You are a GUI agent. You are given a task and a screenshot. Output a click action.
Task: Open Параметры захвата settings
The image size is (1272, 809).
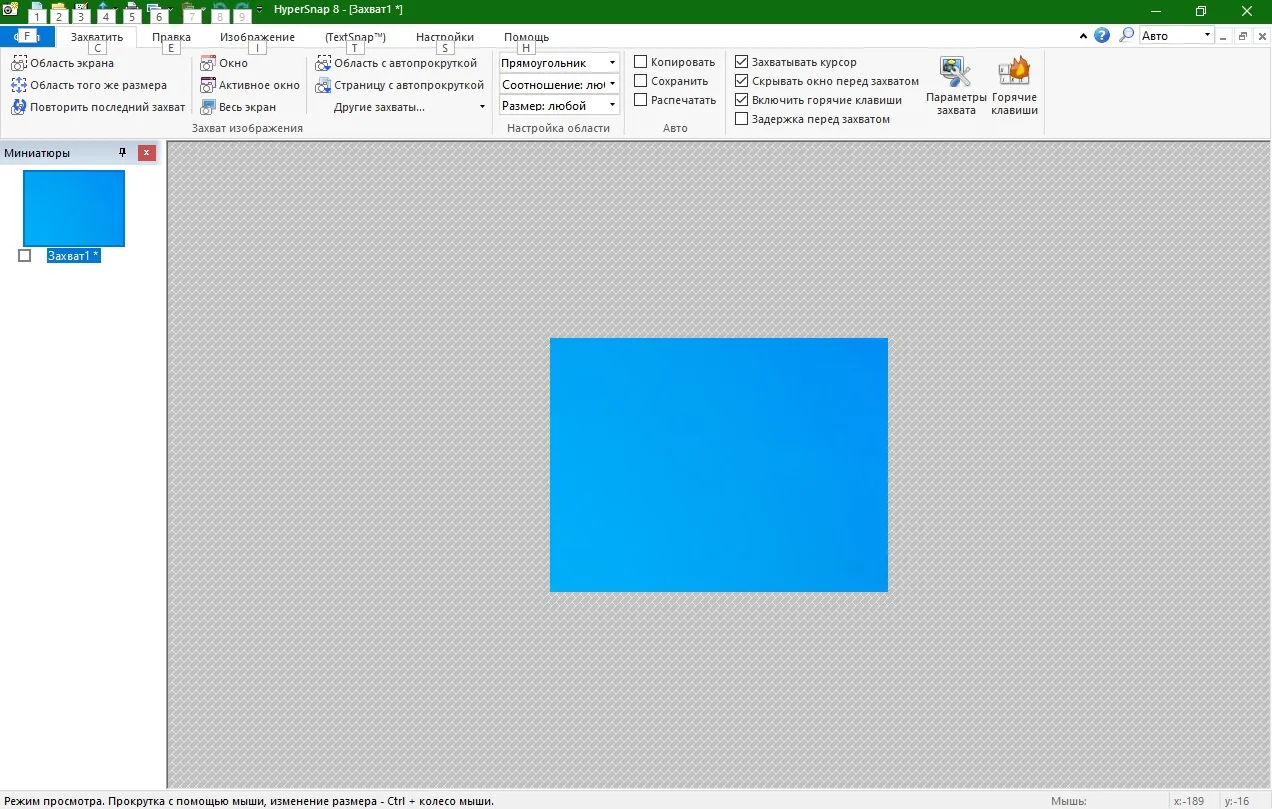point(956,86)
